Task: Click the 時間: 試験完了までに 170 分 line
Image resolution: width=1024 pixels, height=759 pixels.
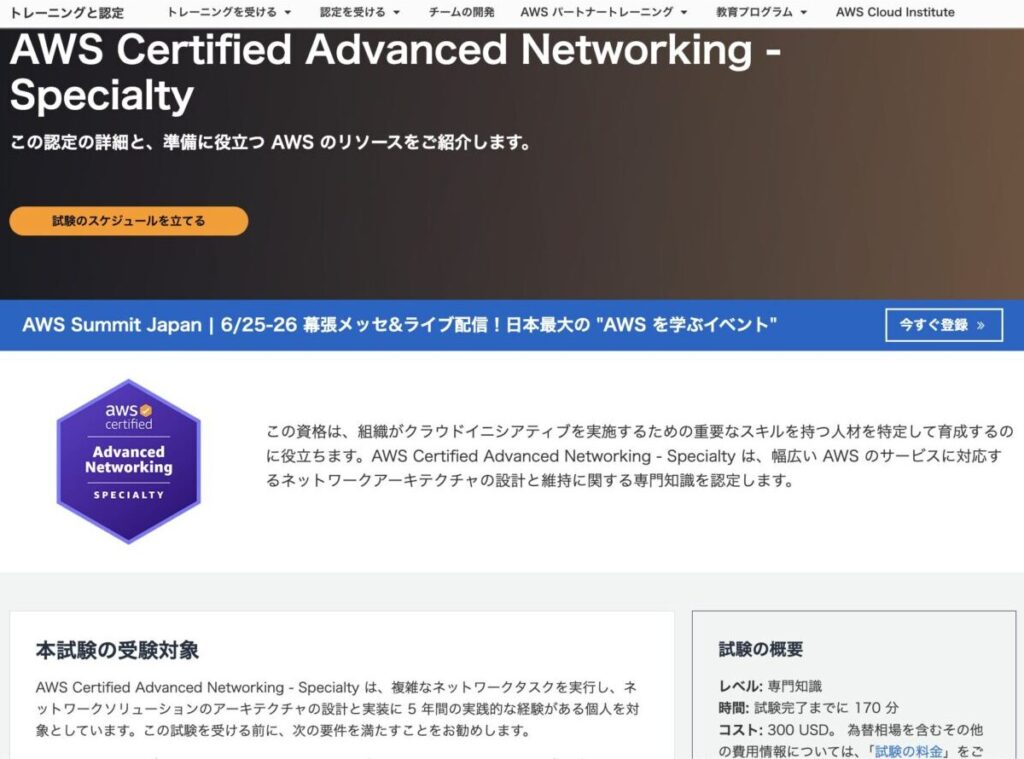Action: pos(808,707)
